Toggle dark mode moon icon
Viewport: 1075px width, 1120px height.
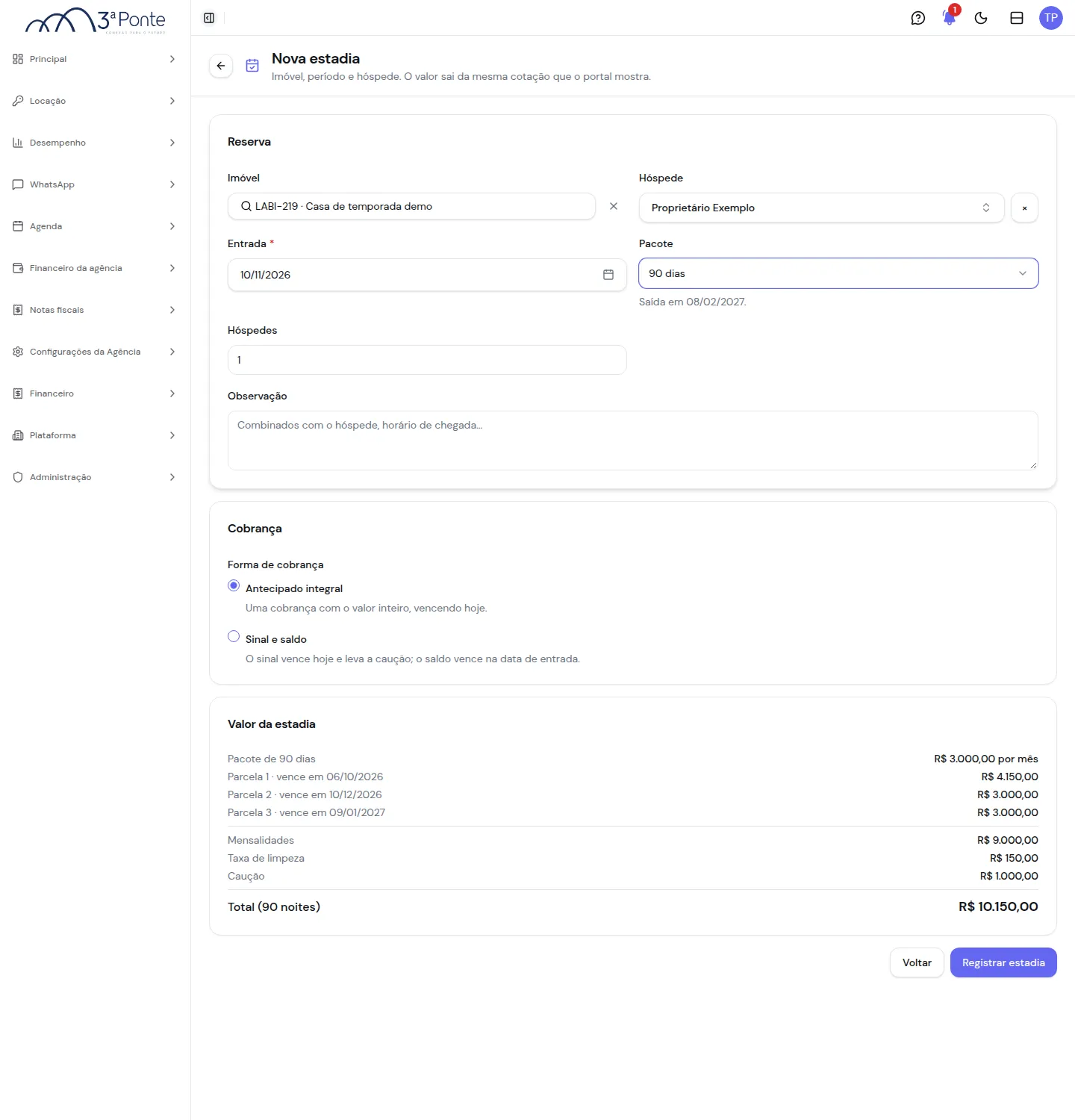coord(981,18)
